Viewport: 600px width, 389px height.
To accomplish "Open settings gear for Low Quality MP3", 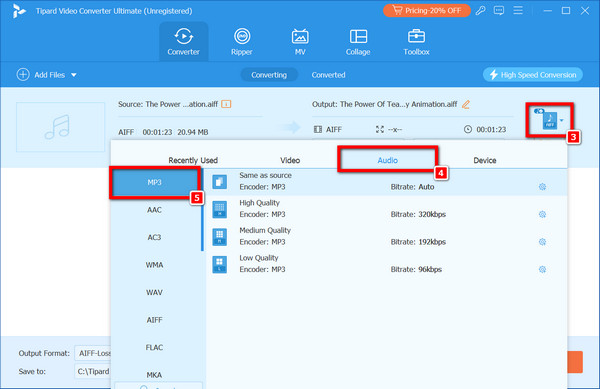I will pyautogui.click(x=542, y=269).
